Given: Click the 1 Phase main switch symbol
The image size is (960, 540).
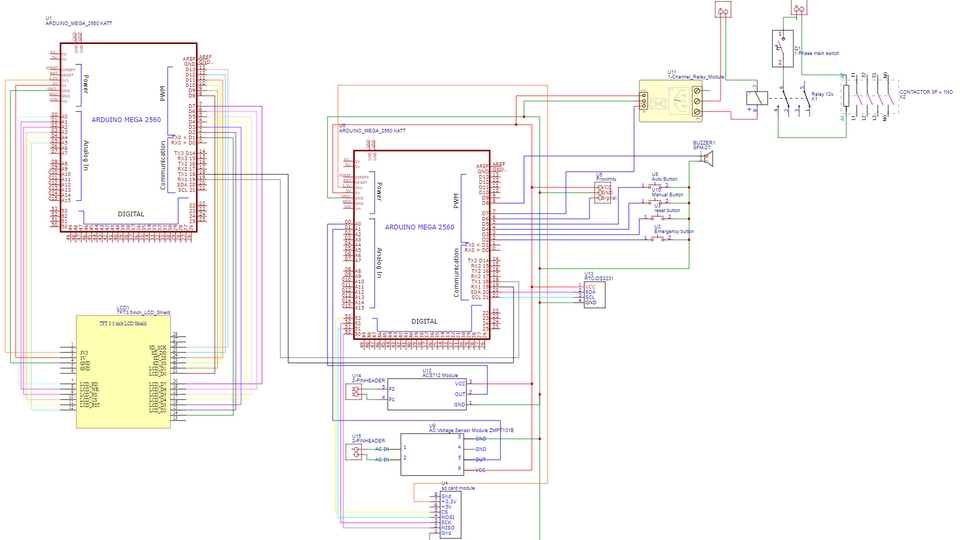Looking at the screenshot, I should 780,48.
